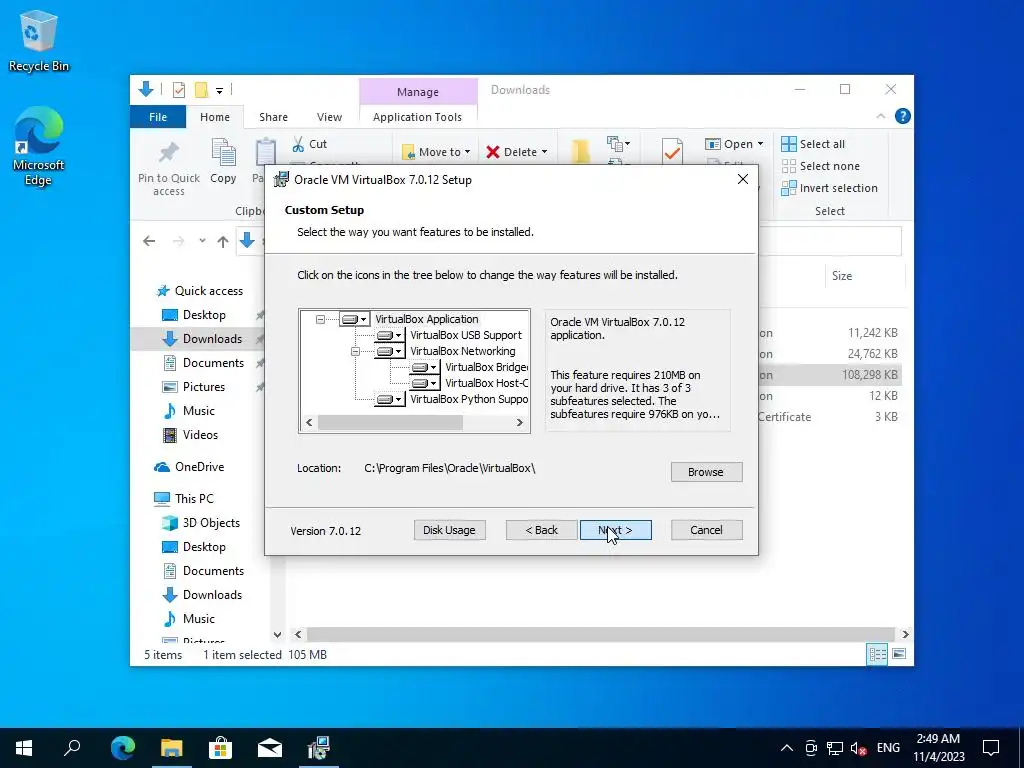The image size is (1024, 768).
Task: Go Back in VirtualBox setup wizard
Action: [541, 530]
